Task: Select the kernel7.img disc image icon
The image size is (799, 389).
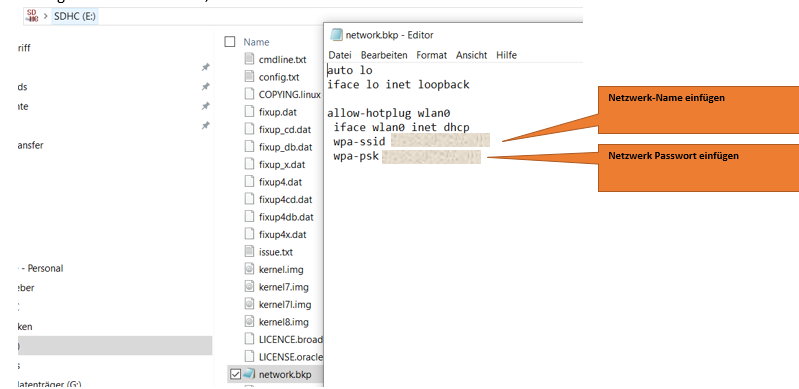Action: pyautogui.click(x=249, y=287)
